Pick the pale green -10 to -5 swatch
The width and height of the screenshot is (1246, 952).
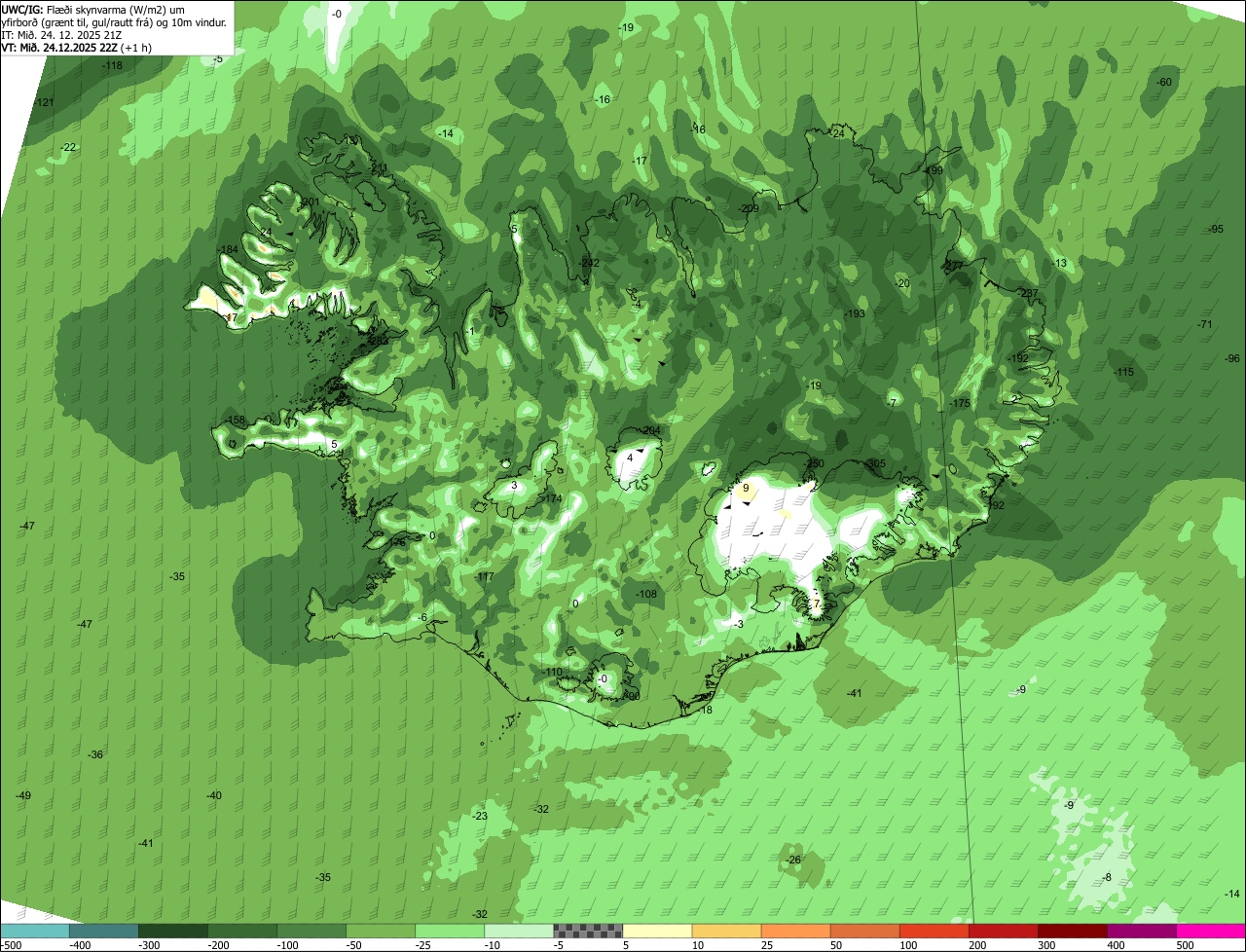[519, 931]
